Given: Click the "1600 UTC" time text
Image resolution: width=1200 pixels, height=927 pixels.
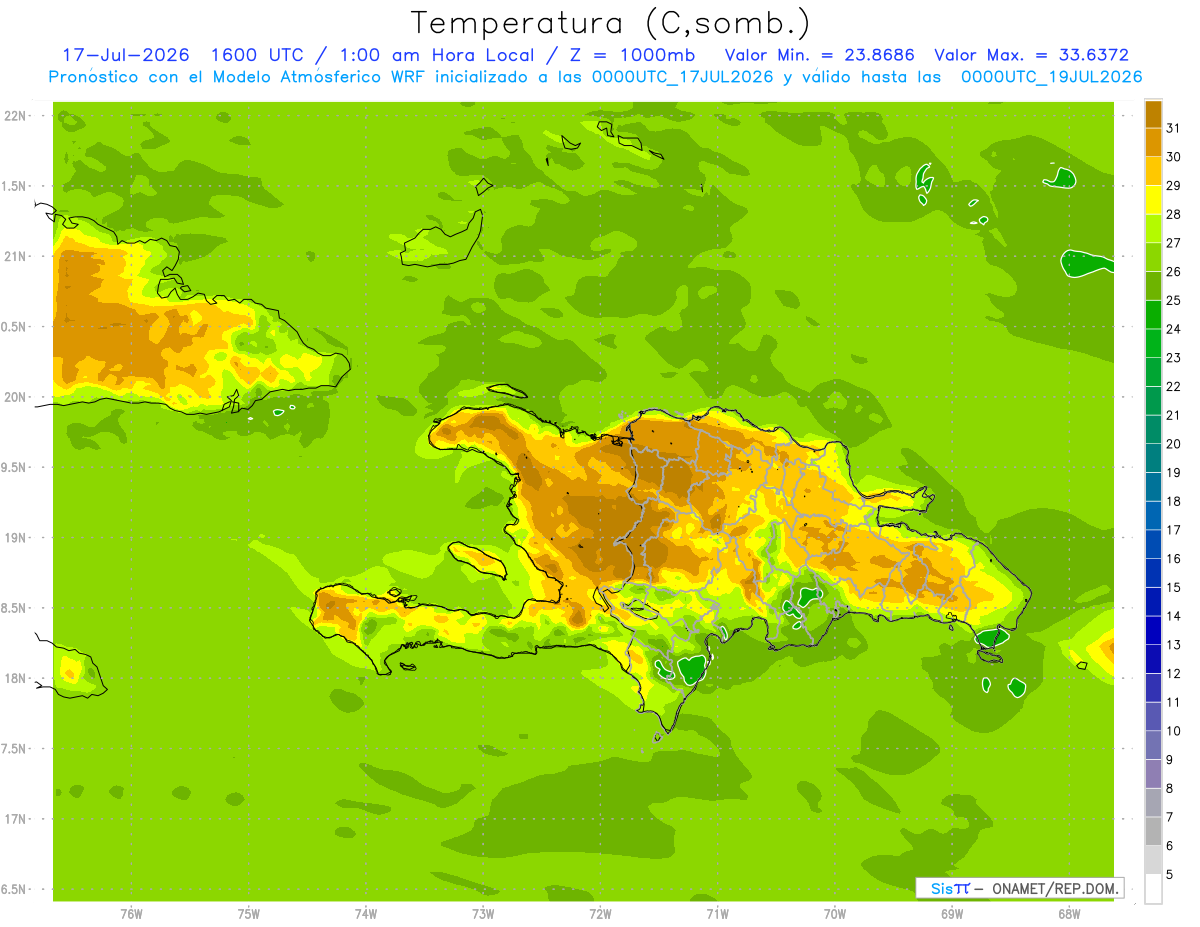Looking at the screenshot, I should (x=257, y=55).
